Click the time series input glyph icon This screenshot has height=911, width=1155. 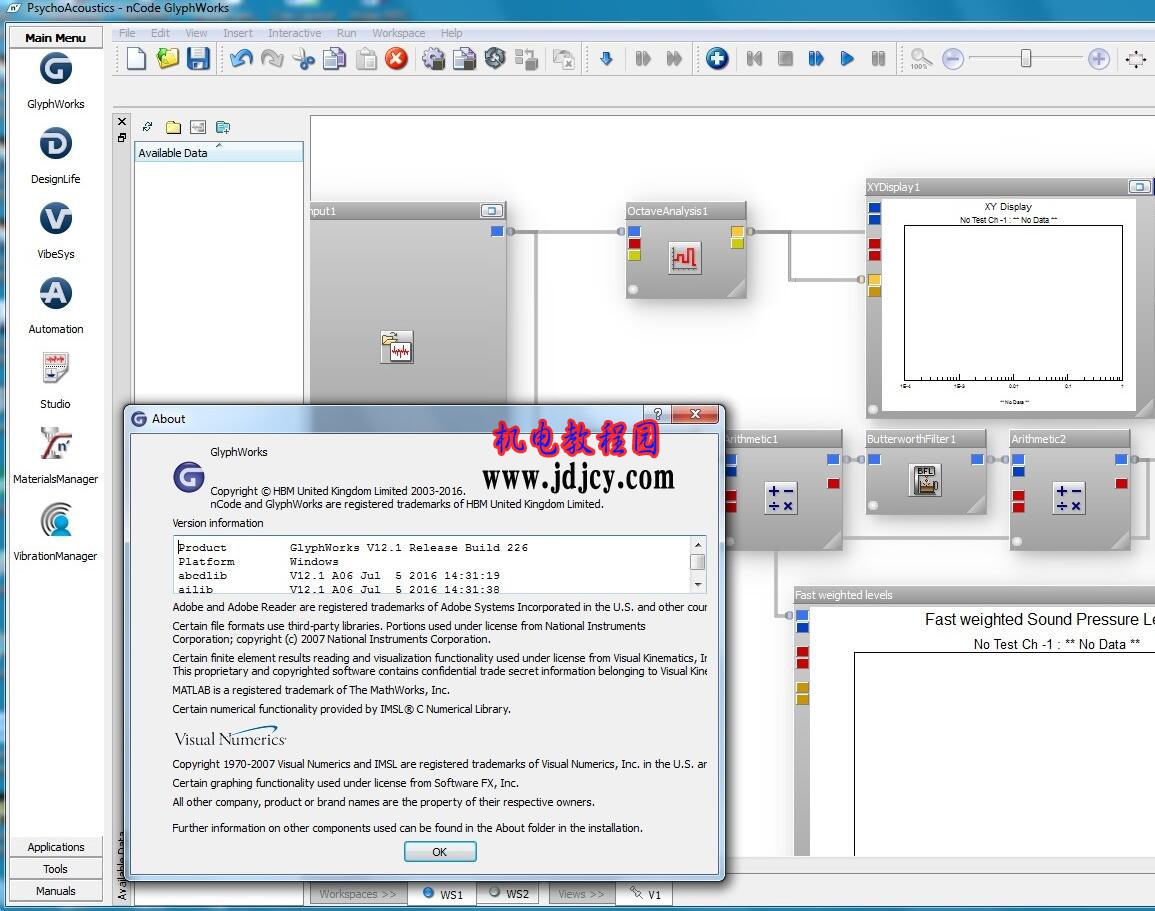click(397, 347)
